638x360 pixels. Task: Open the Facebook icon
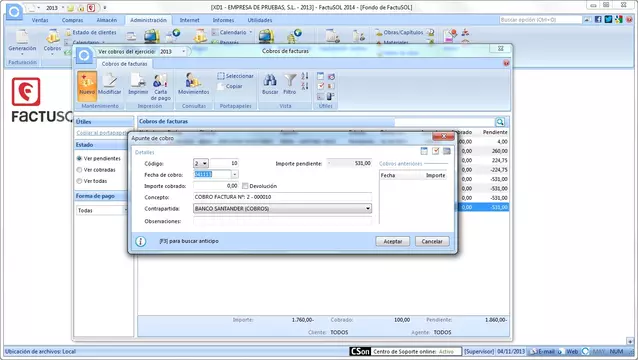click(598, 19)
